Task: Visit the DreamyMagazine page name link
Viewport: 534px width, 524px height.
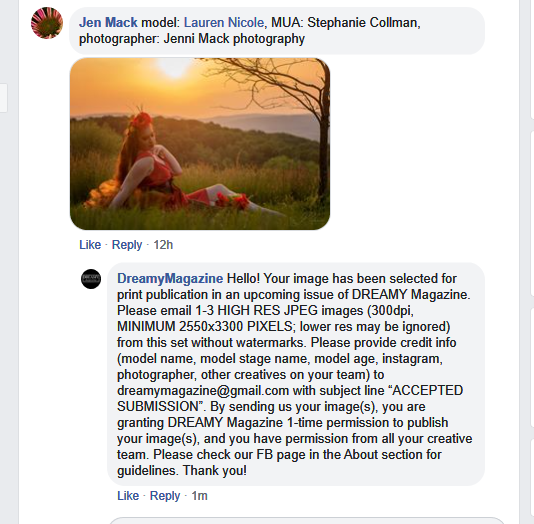Action: click(170, 279)
